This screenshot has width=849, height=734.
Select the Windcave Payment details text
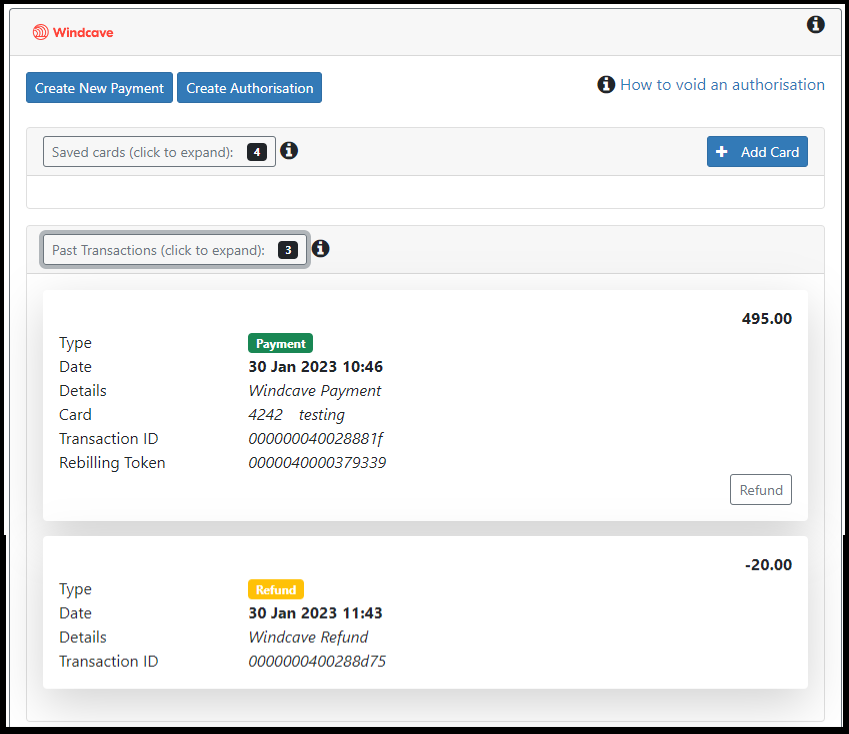315,391
